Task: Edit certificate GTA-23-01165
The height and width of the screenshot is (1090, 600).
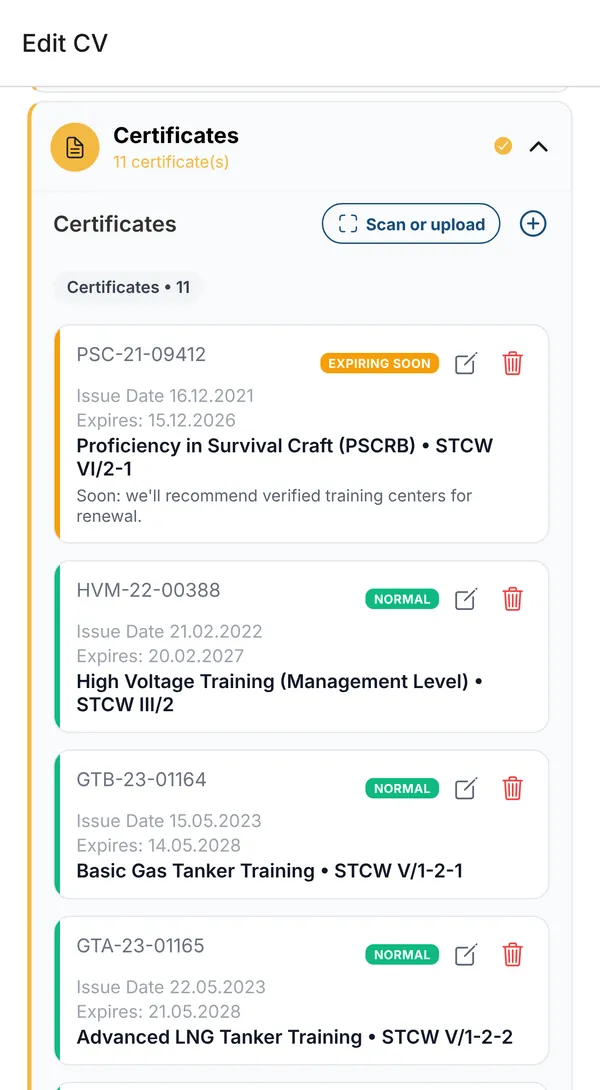Action: 466,954
